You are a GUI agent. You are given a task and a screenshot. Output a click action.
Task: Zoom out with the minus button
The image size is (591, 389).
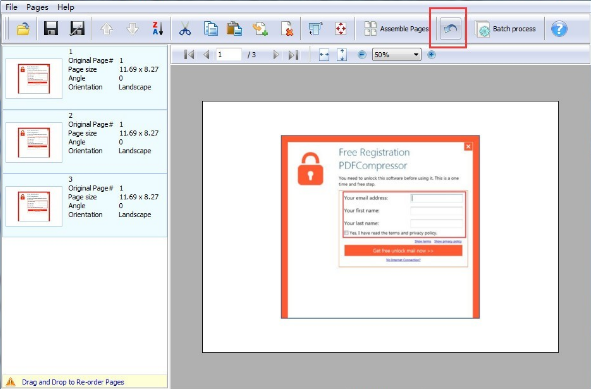[x=362, y=55]
